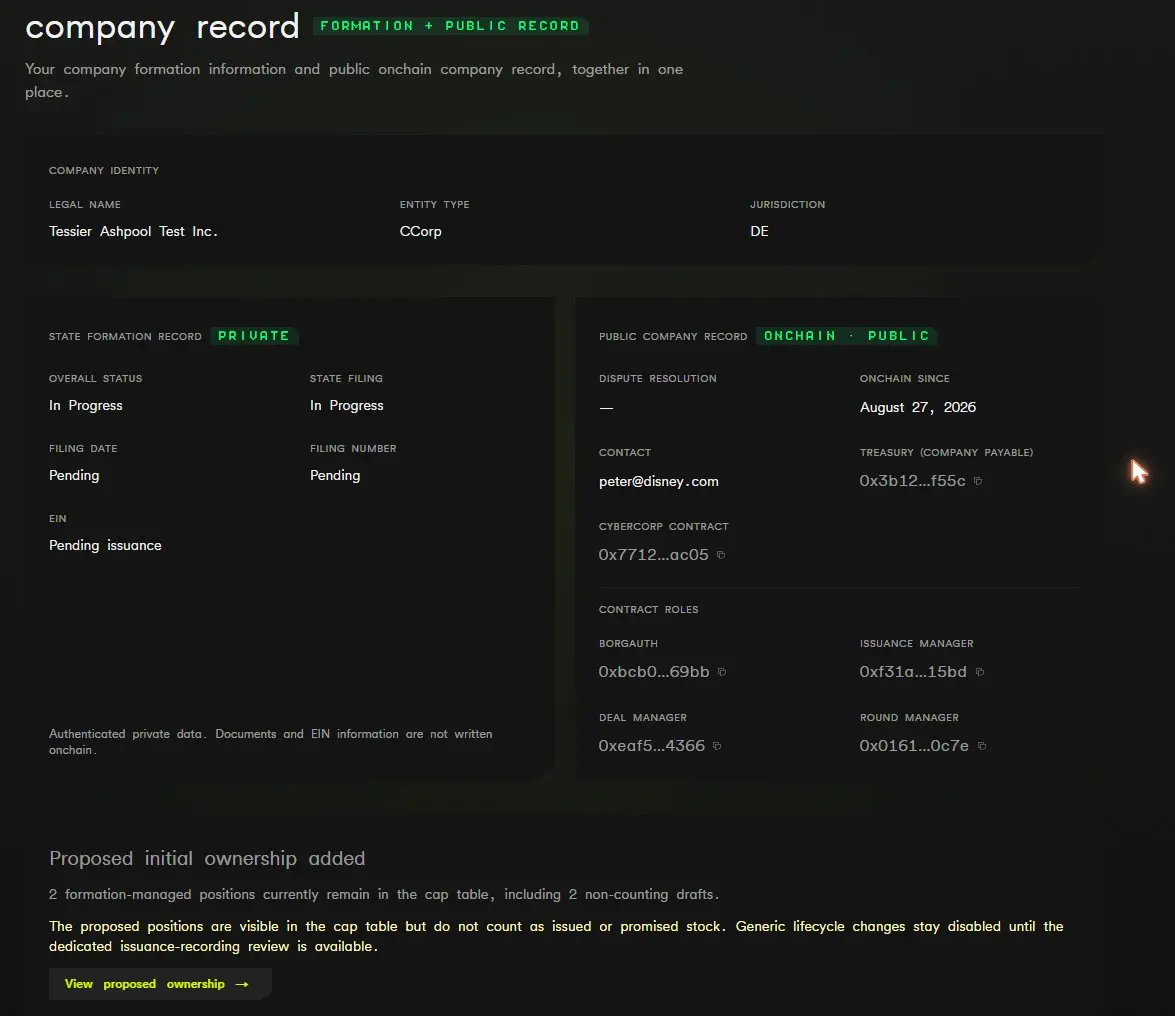Viewport: 1175px width, 1016px height.
Task: Select contact email peter@disney.com
Action: click(659, 482)
